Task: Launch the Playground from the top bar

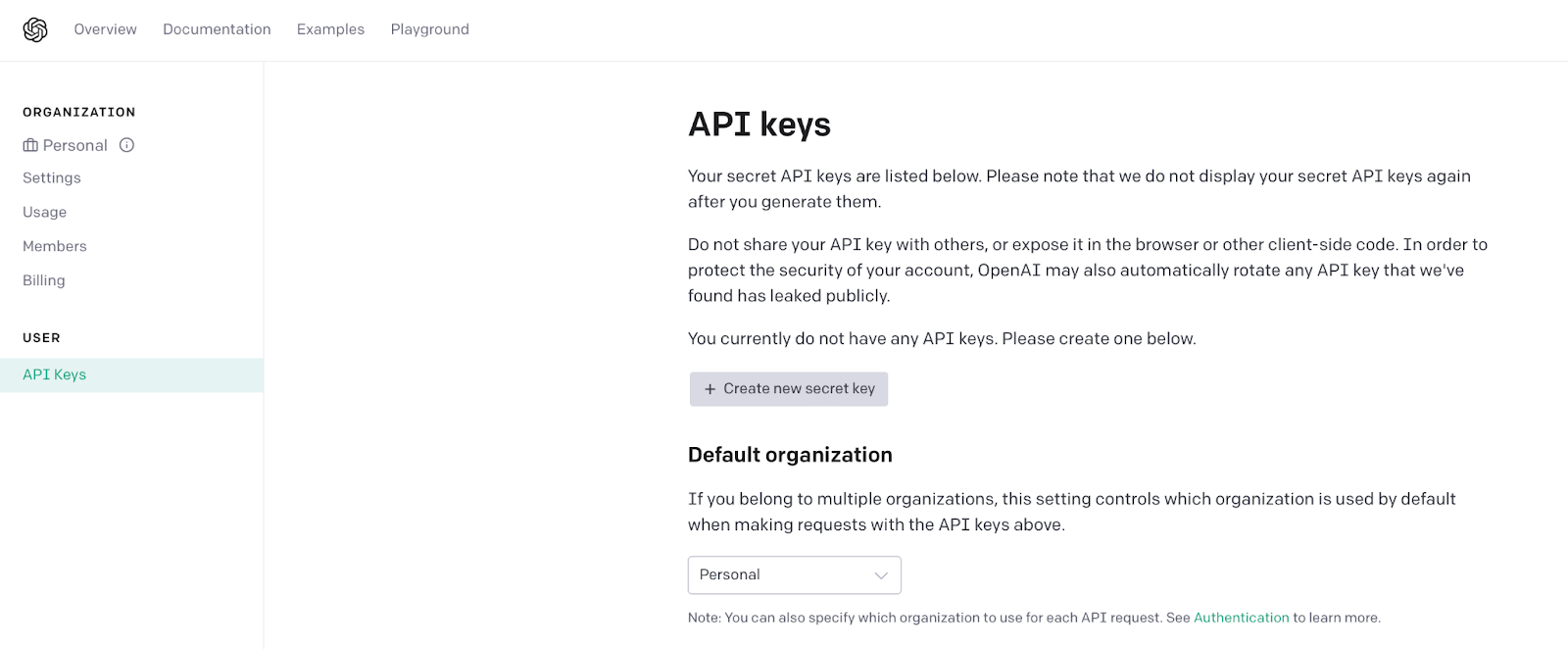Action: 430,29
